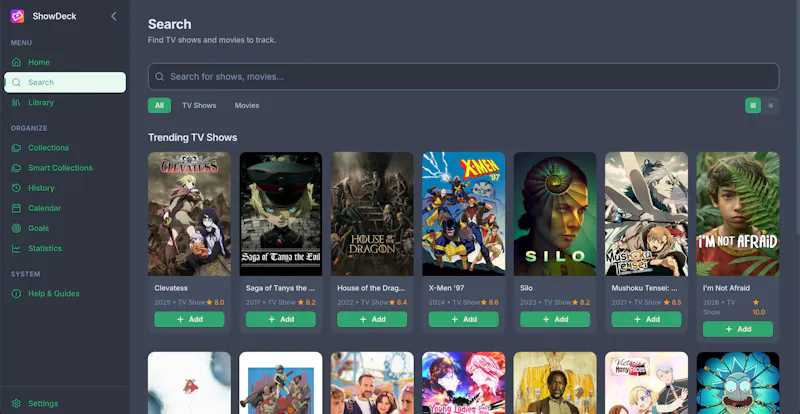Click the I'm Not Afraid title text

point(726,288)
